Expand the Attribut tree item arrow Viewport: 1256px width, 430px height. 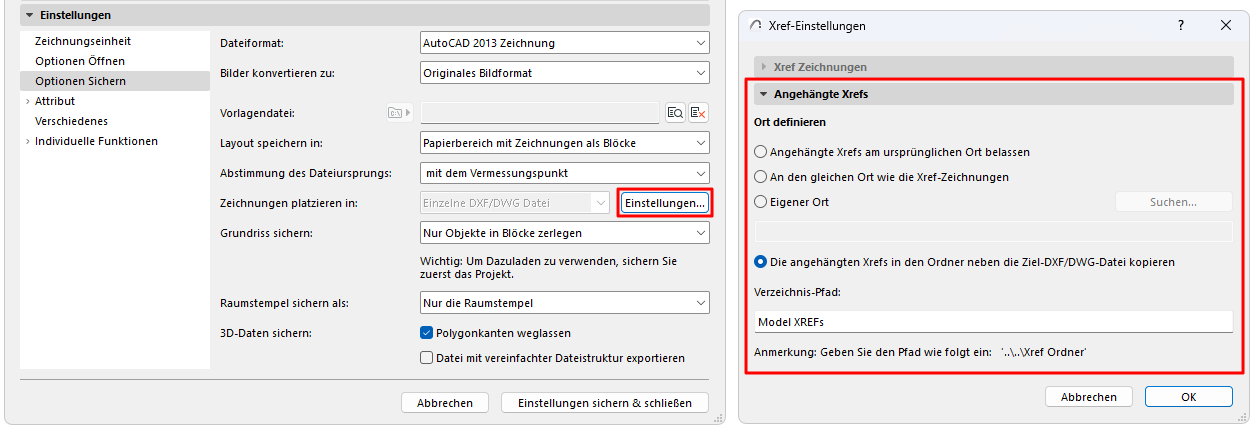(x=26, y=101)
